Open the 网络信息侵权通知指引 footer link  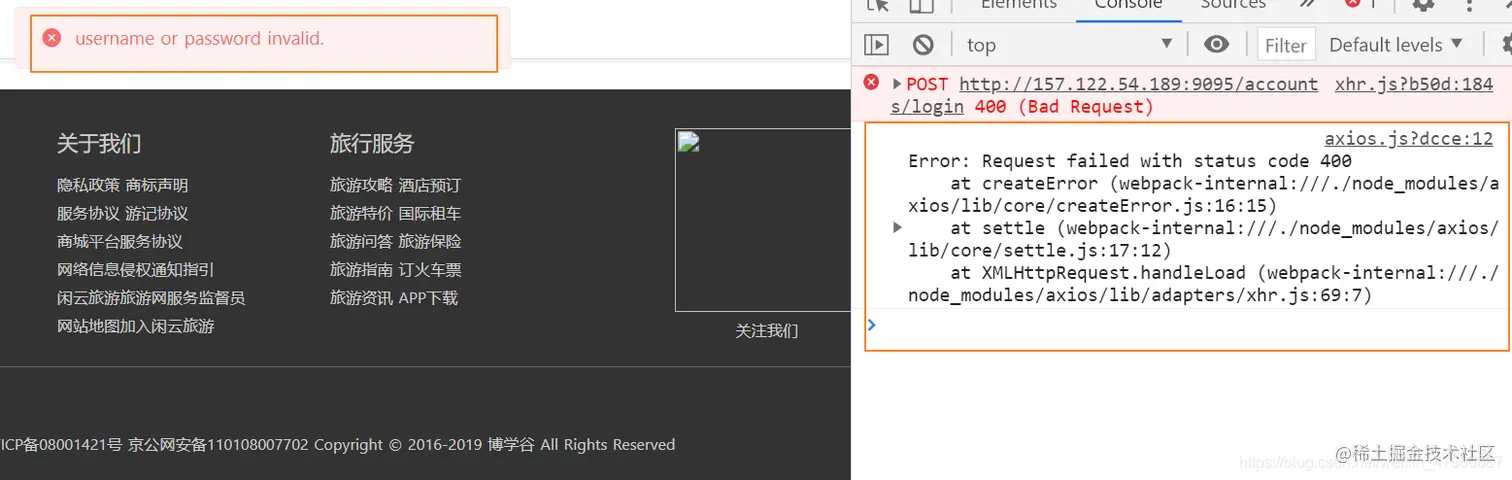[136, 269]
